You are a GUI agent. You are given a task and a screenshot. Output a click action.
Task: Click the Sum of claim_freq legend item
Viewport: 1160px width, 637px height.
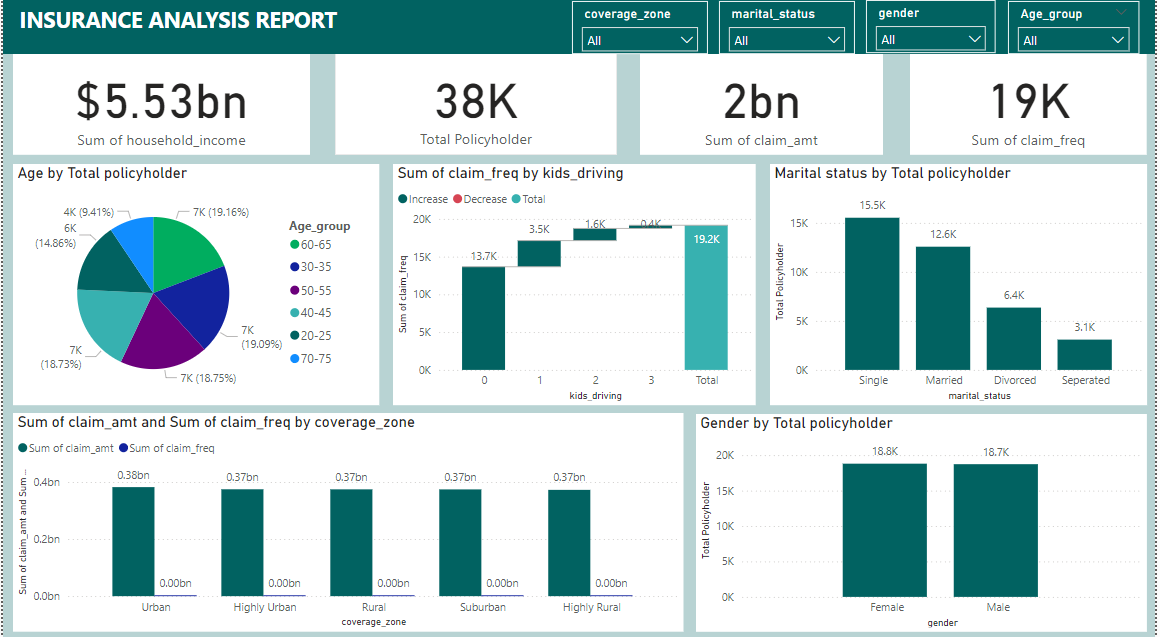(167, 448)
